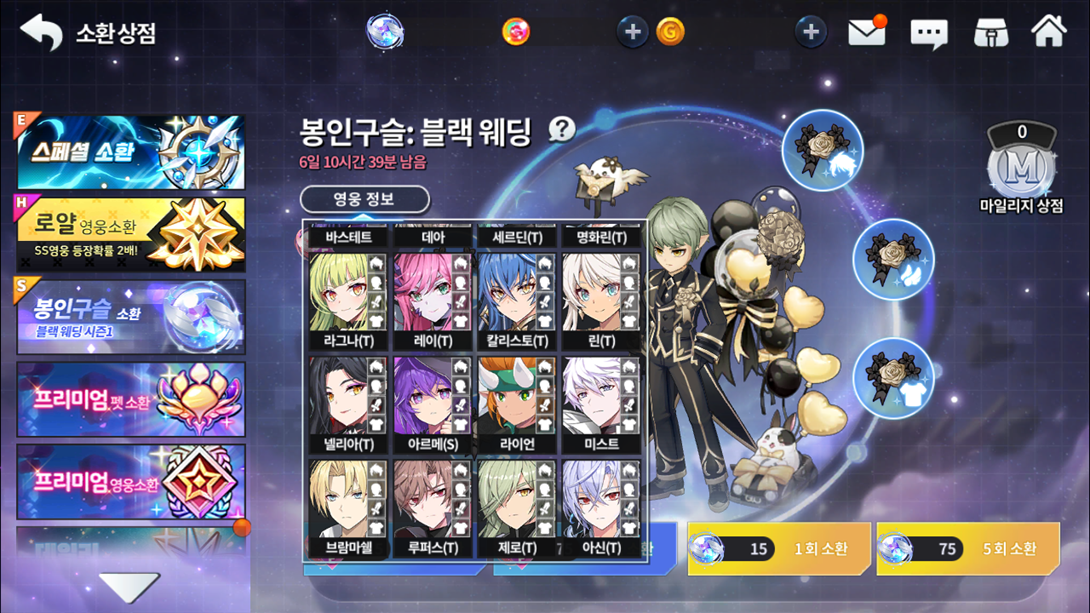Viewport: 1090px width, 613px height.
Task: Add gold with the plus icon
Action: coord(633,32)
